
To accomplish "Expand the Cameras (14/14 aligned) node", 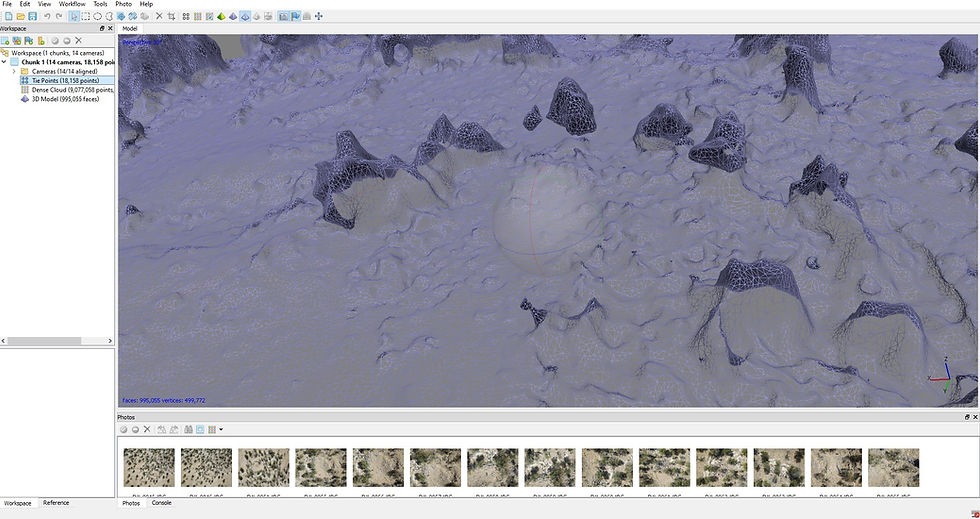I will click(x=14, y=71).
